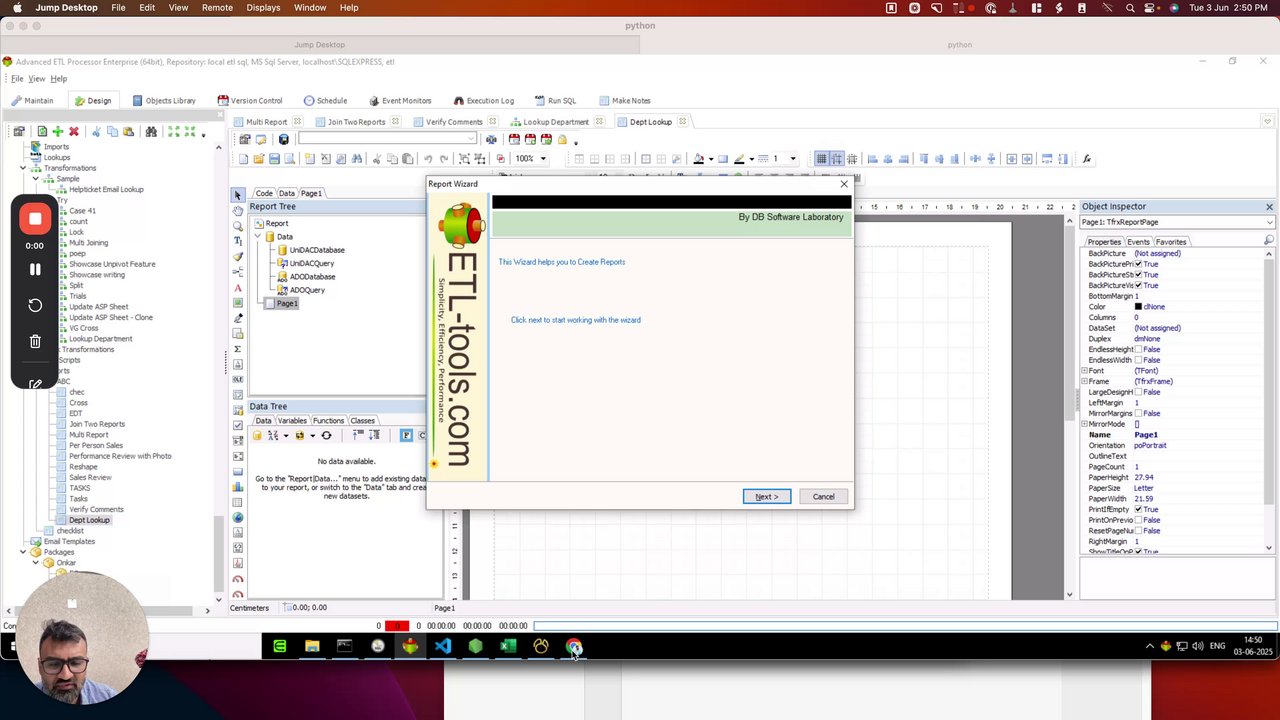Check the PrintOnPreviousPage property checkbox
This screenshot has width=1280, height=720.
(1138, 520)
